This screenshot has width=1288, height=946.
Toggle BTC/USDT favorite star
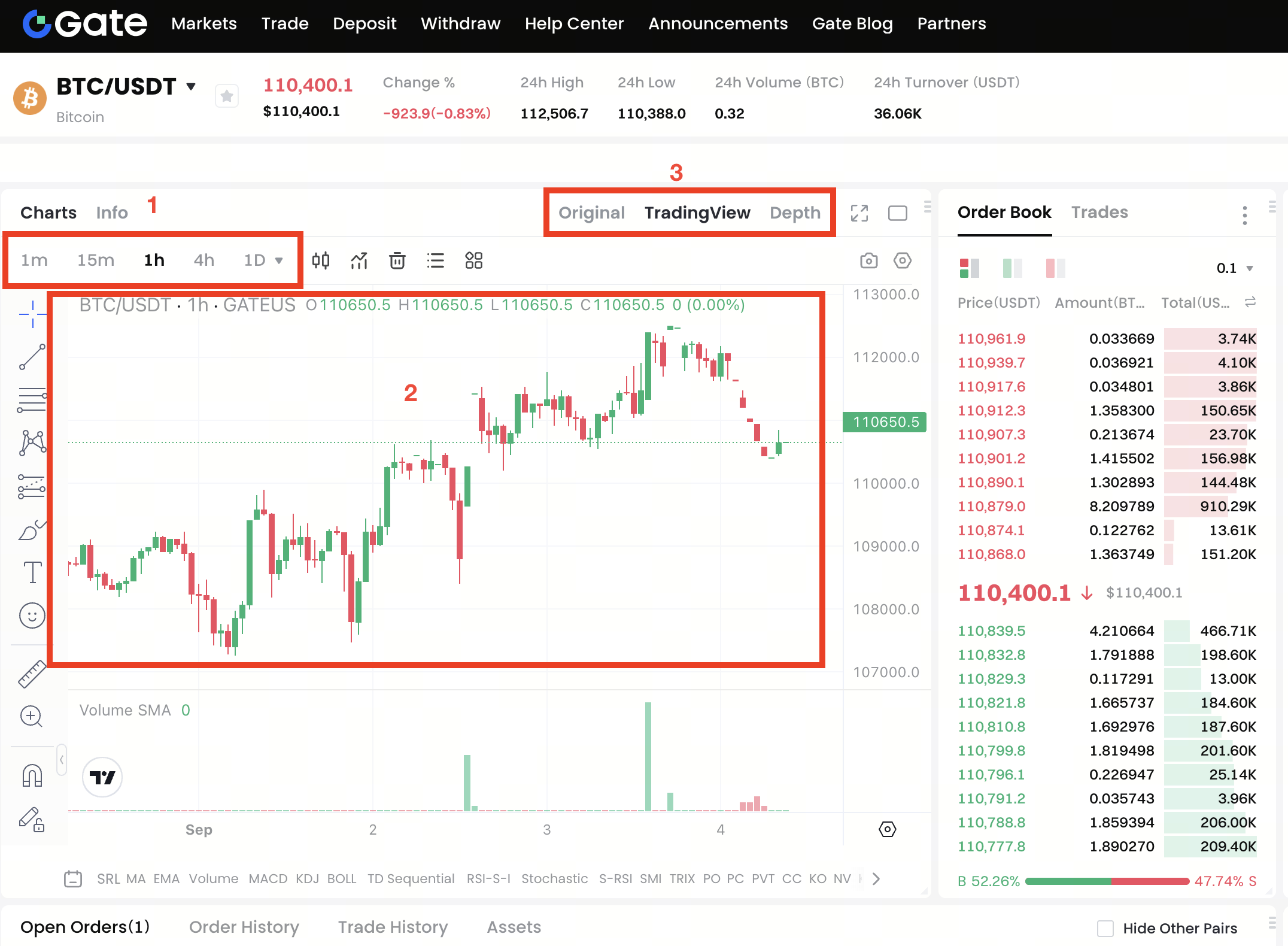point(227,96)
